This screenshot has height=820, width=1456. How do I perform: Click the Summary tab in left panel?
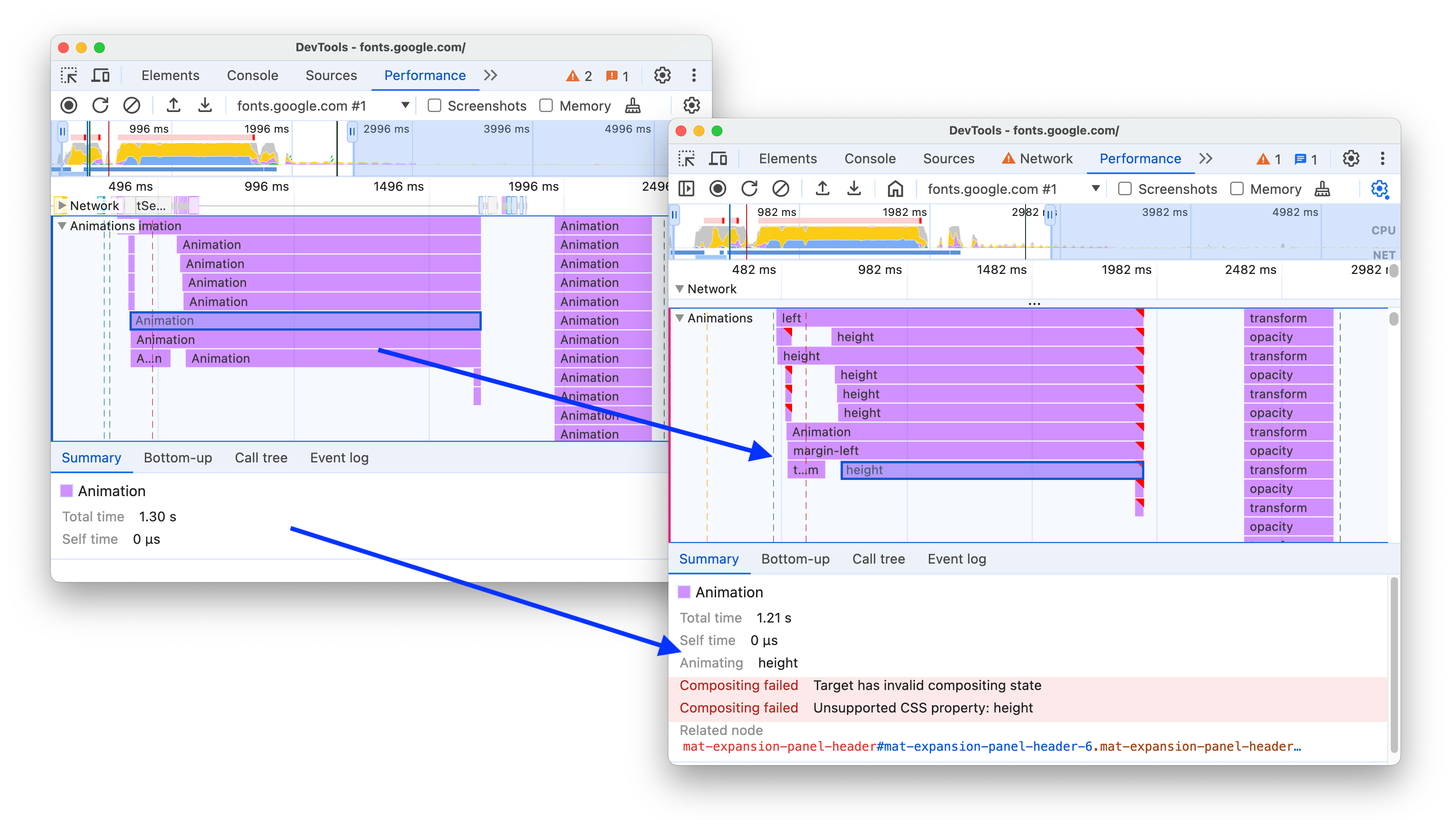[x=91, y=457]
